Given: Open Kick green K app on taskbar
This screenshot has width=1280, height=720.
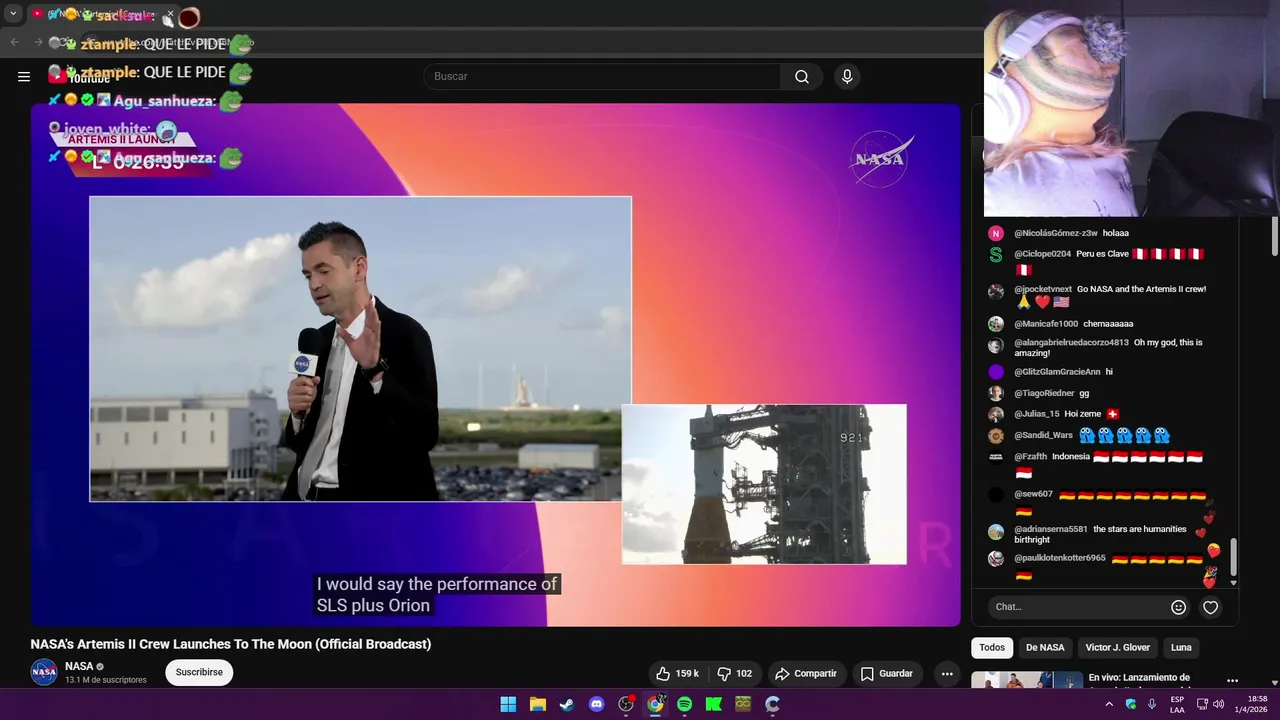Looking at the screenshot, I should point(714,704).
